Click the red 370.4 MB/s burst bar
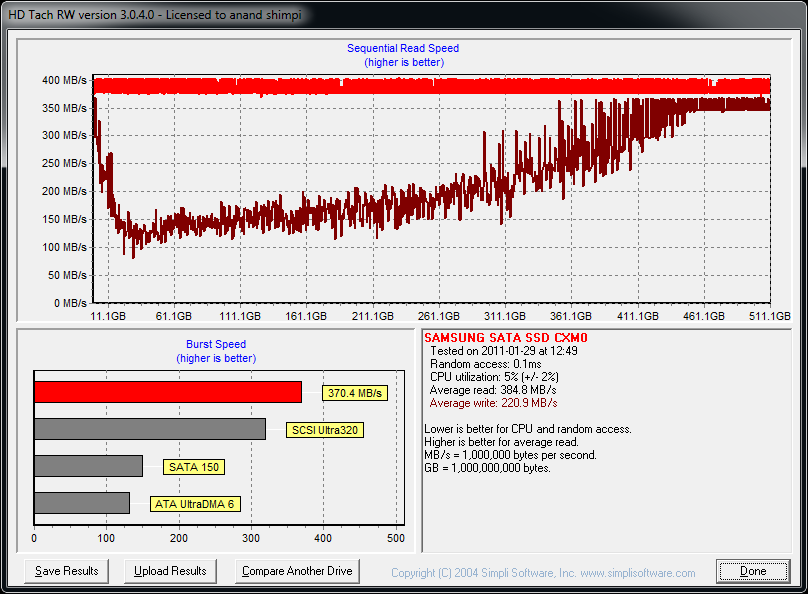808x594 pixels. [x=167, y=392]
